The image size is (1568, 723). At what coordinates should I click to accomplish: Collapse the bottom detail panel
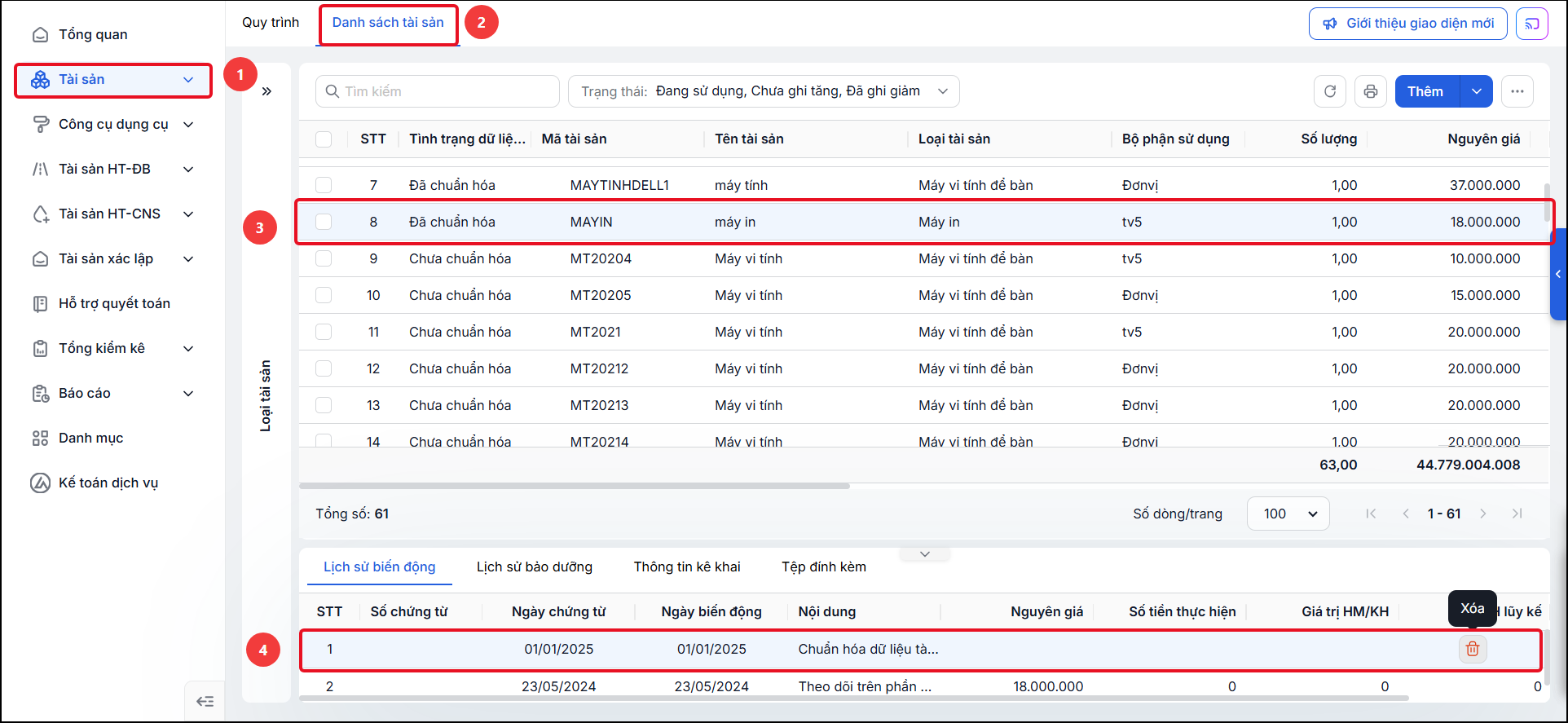click(925, 554)
